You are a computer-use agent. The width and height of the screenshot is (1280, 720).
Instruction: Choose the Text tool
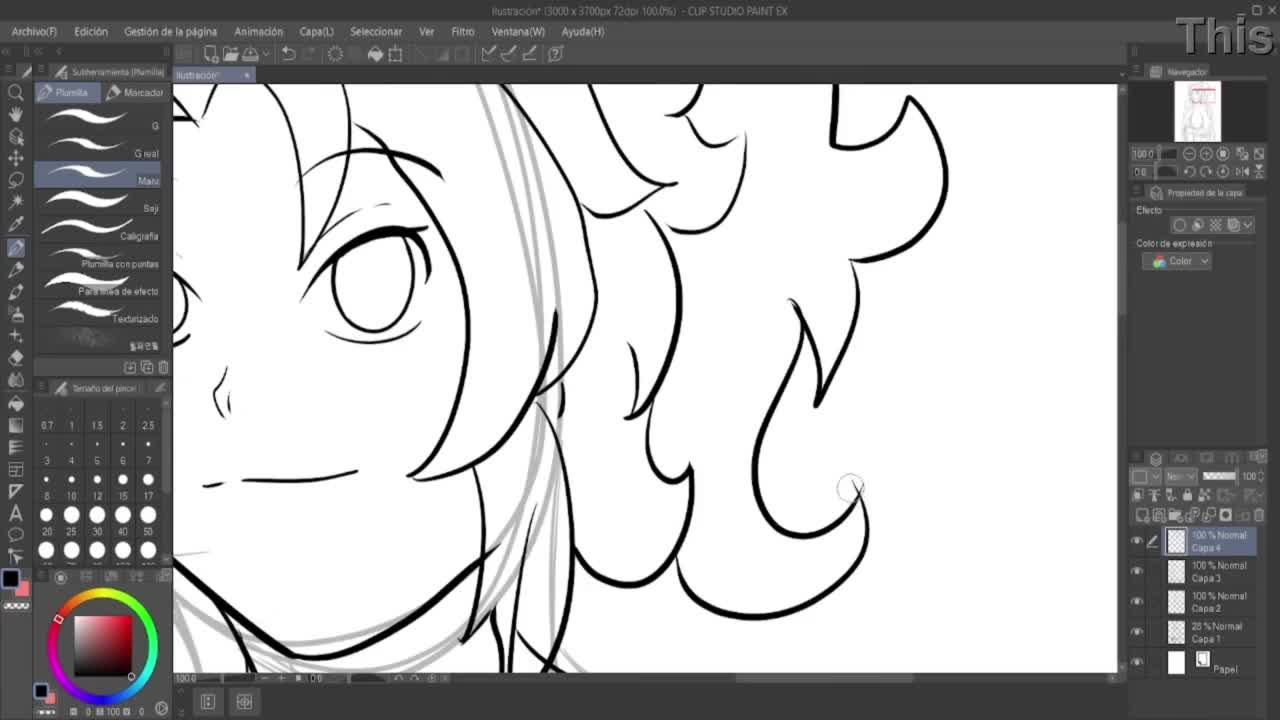tap(16, 513)
